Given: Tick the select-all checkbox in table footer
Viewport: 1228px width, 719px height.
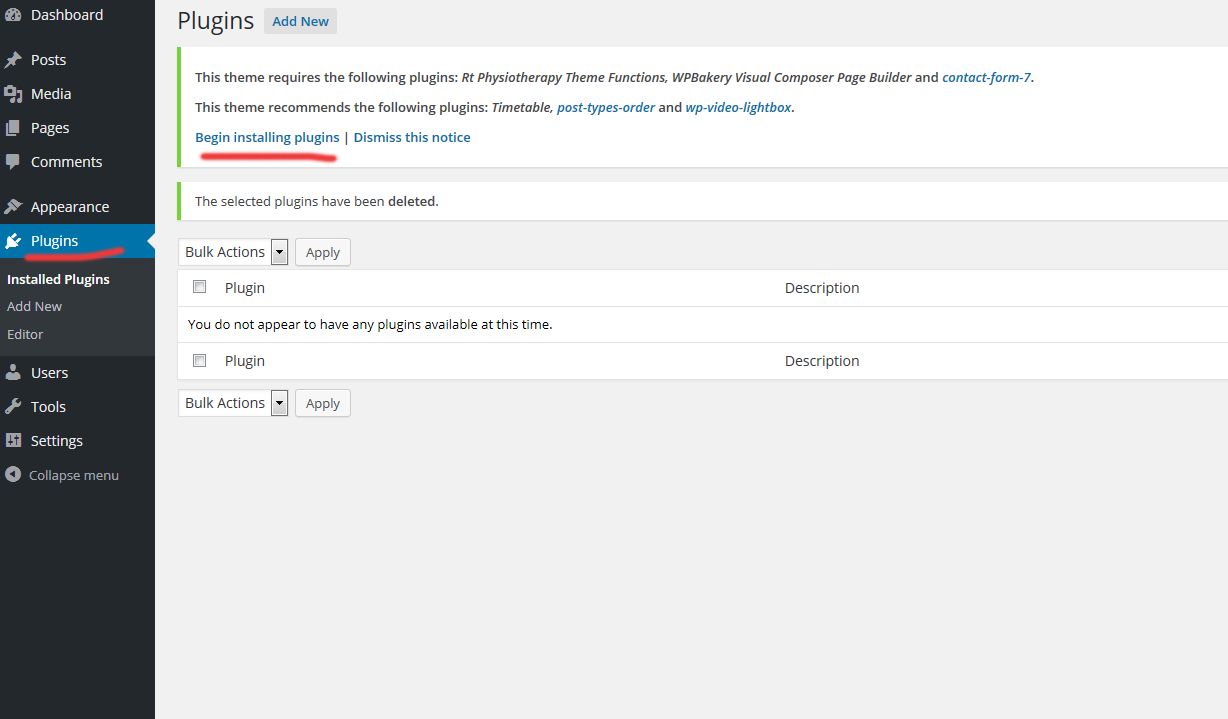Looking at the screenshot, I should coord(200,360).
